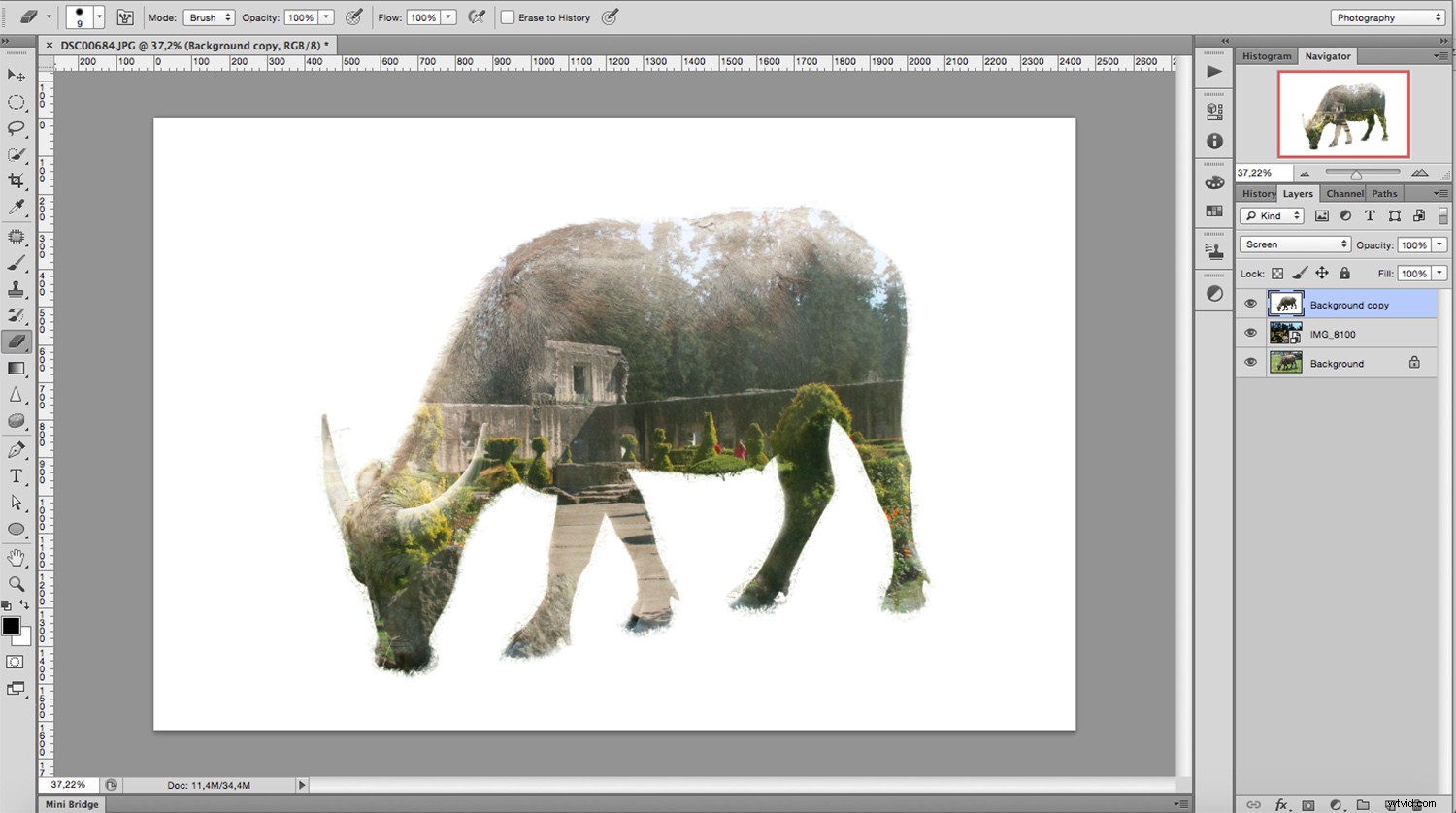
Task: Open the History panel tab
Action: tap(1258, 193)
